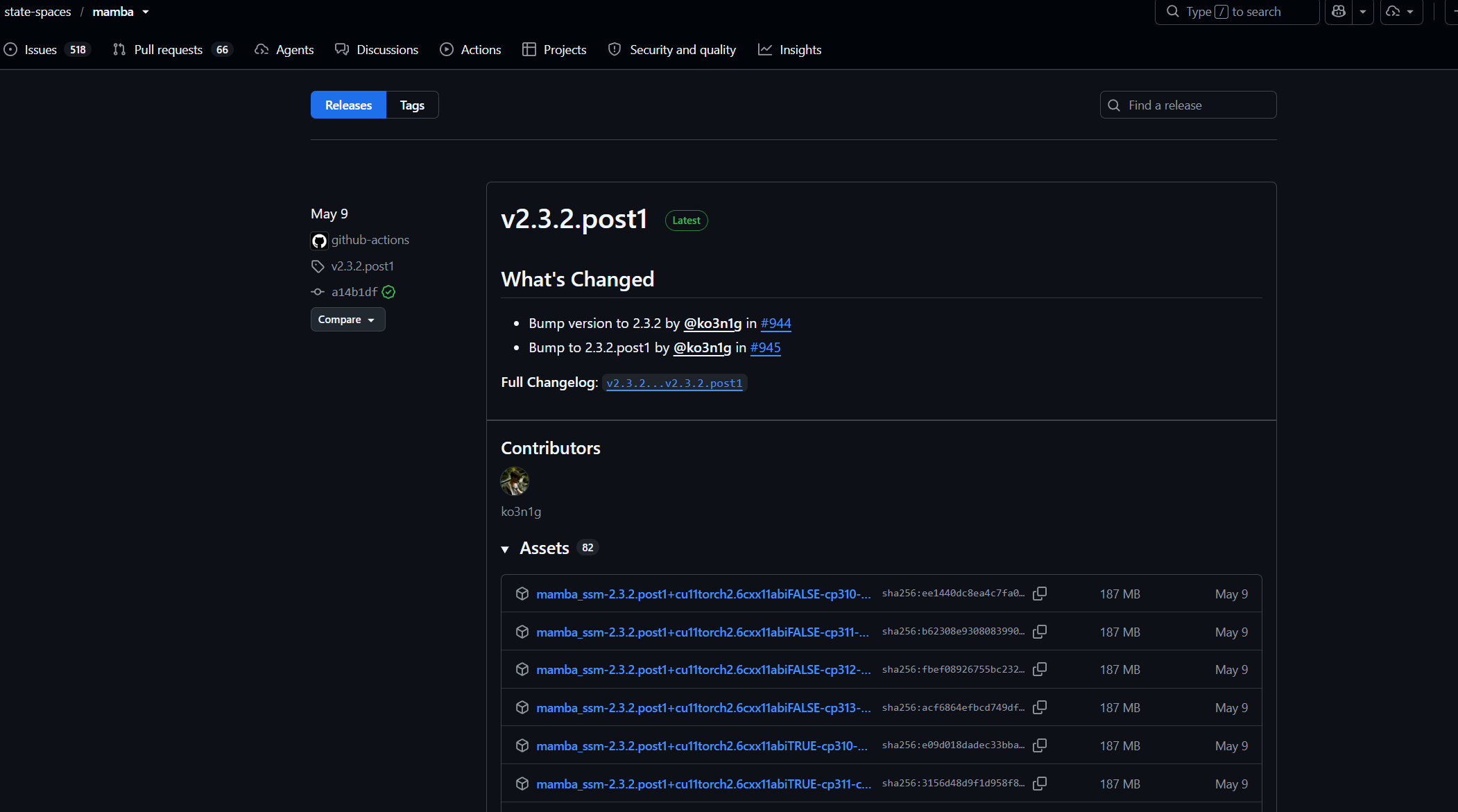Click the Type / to search box
The image size is (1458, 812).
click(x=1237, y=12)
